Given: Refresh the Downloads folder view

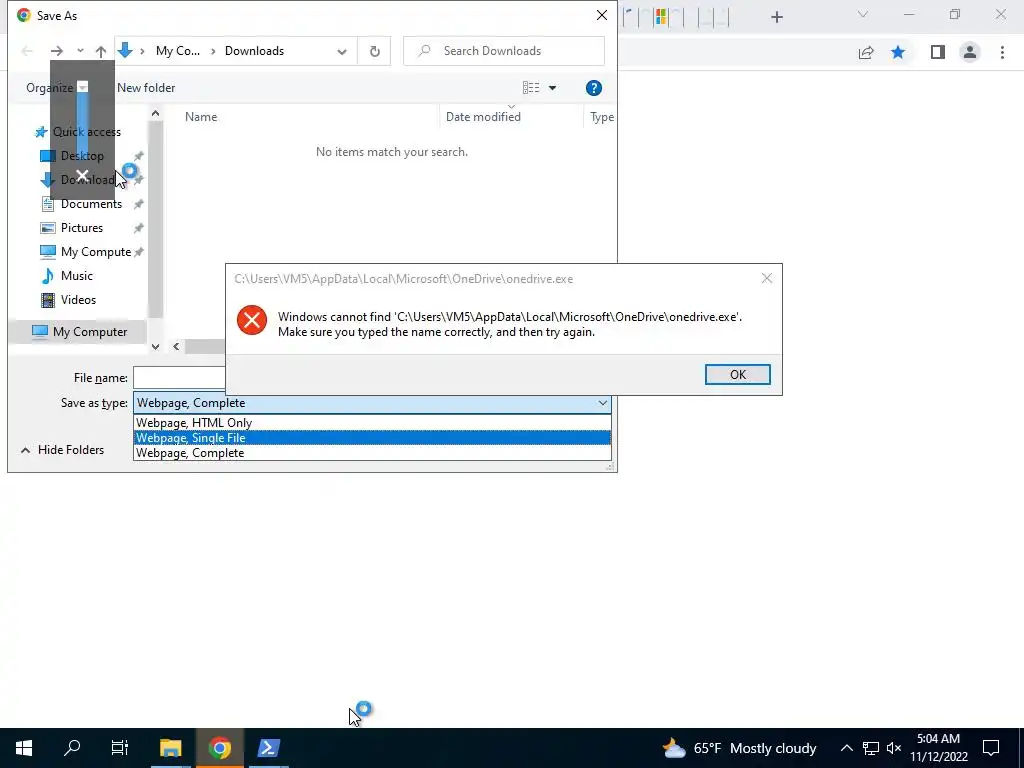Looking at the screenshot, I should click(374, 51).
